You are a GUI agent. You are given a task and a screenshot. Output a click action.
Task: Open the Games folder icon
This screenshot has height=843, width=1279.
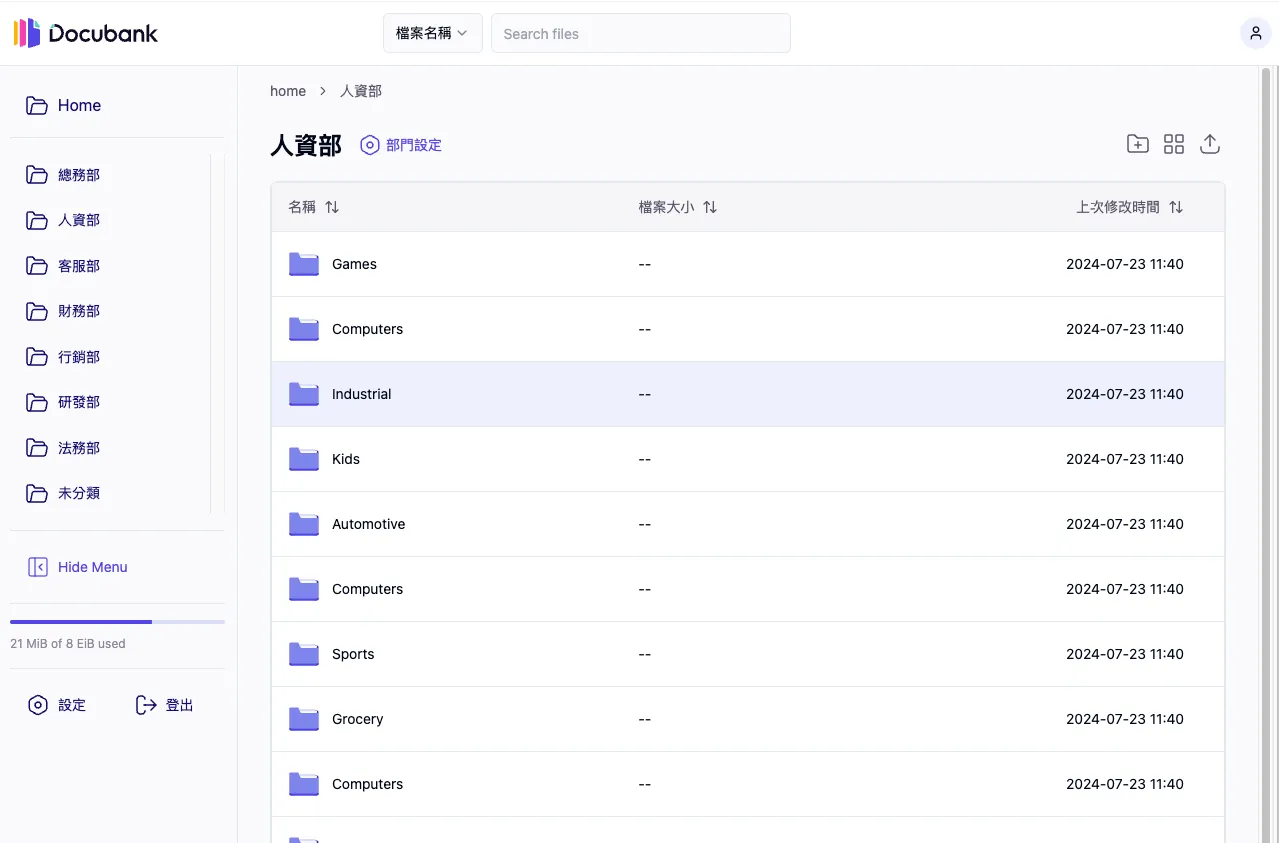coord(303,263)
